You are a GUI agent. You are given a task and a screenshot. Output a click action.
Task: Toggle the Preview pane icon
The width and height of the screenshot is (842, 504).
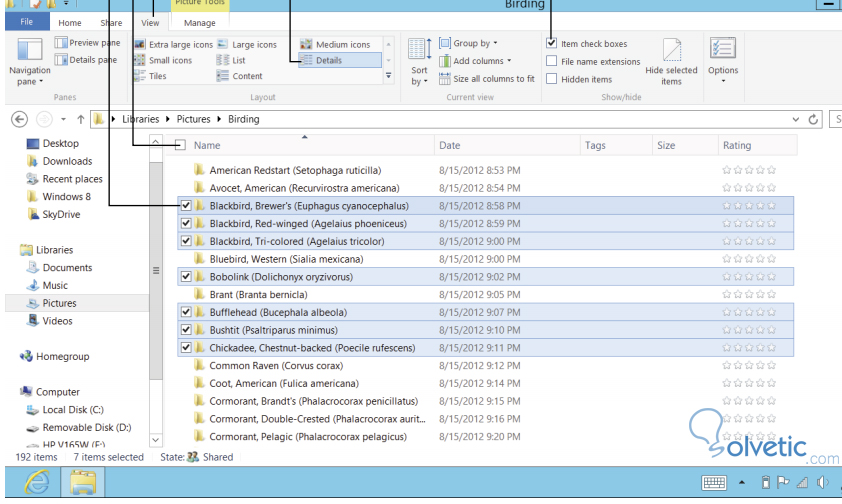pyautogui.click(x=61, y=42)
